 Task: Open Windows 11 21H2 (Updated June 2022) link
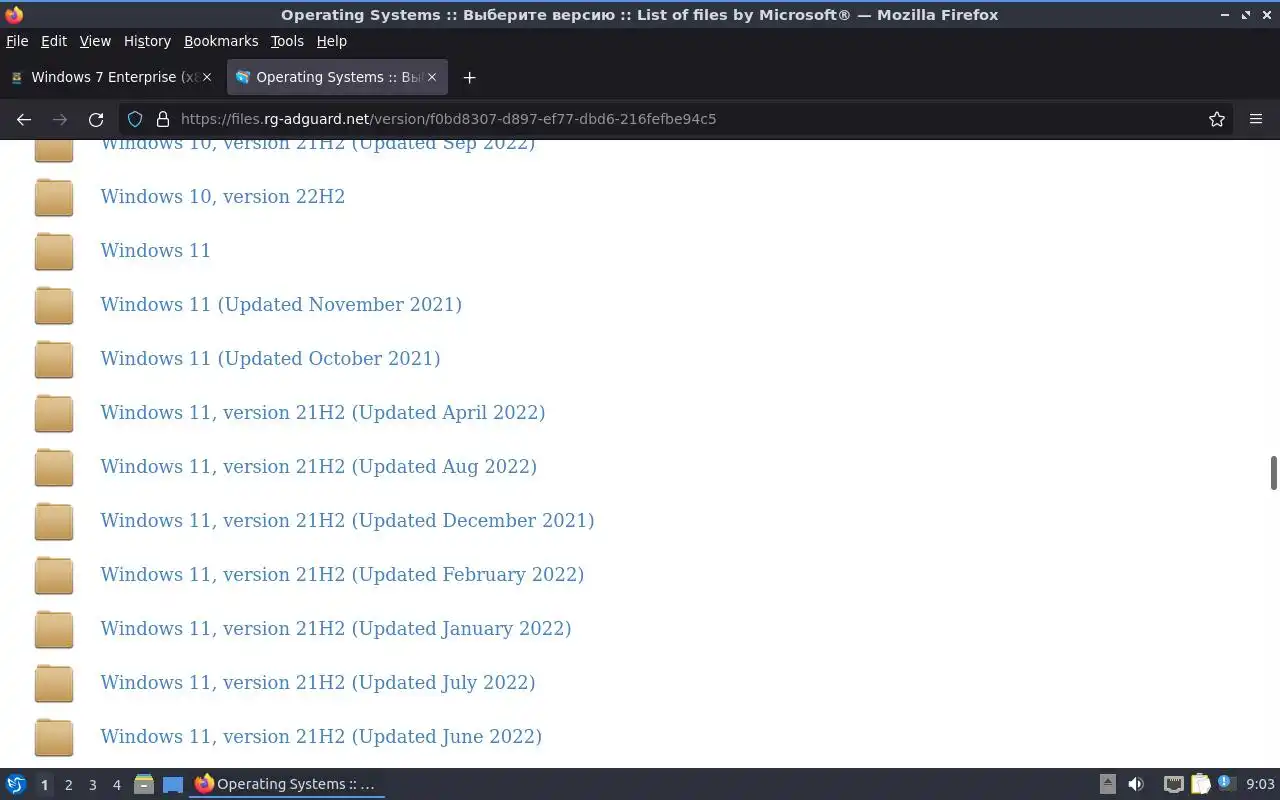(321, 736)
